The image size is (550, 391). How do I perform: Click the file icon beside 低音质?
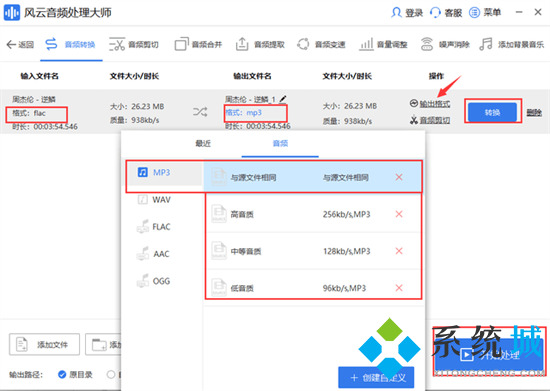219,288
